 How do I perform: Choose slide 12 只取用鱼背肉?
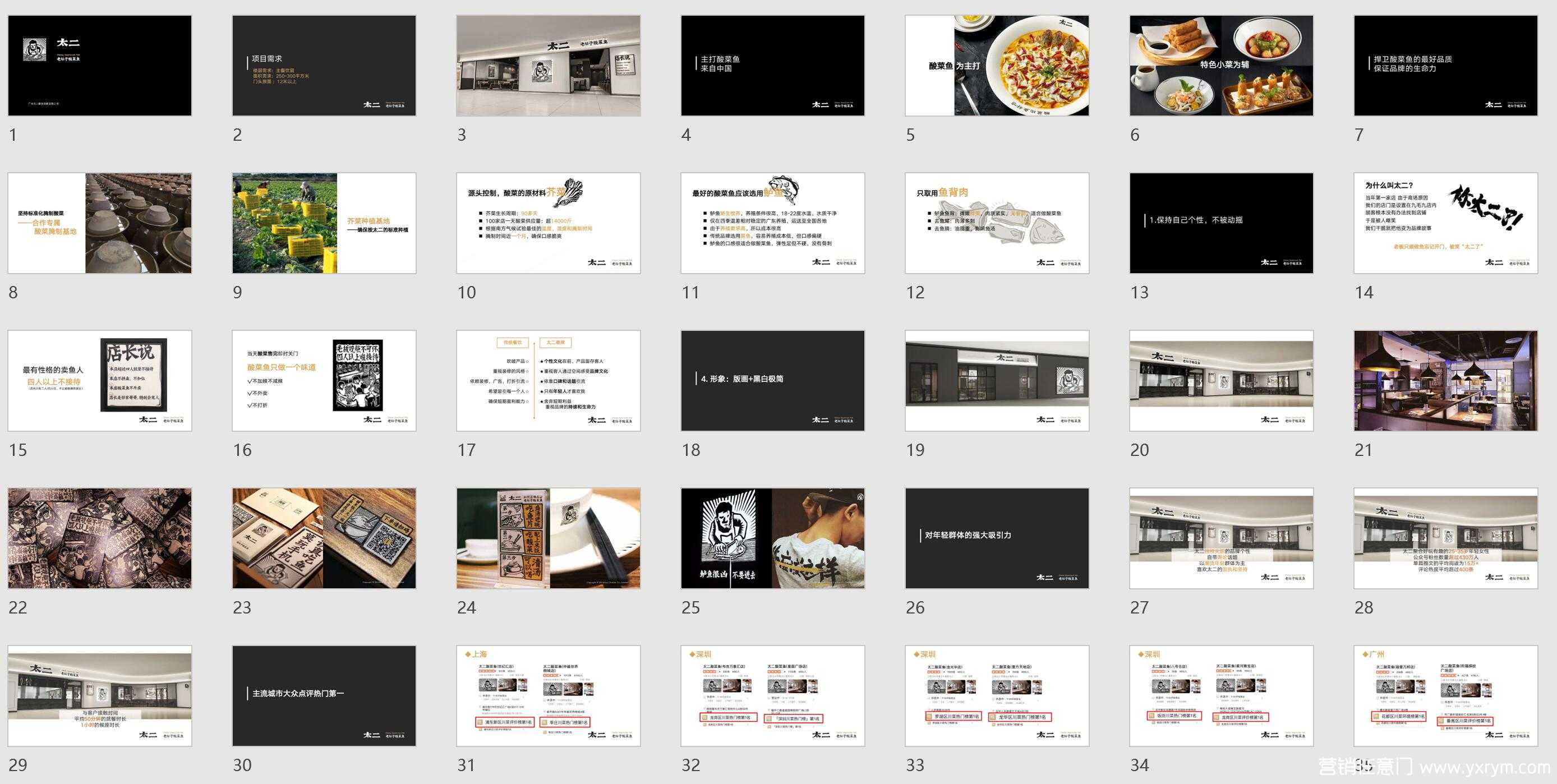(997, 223)
